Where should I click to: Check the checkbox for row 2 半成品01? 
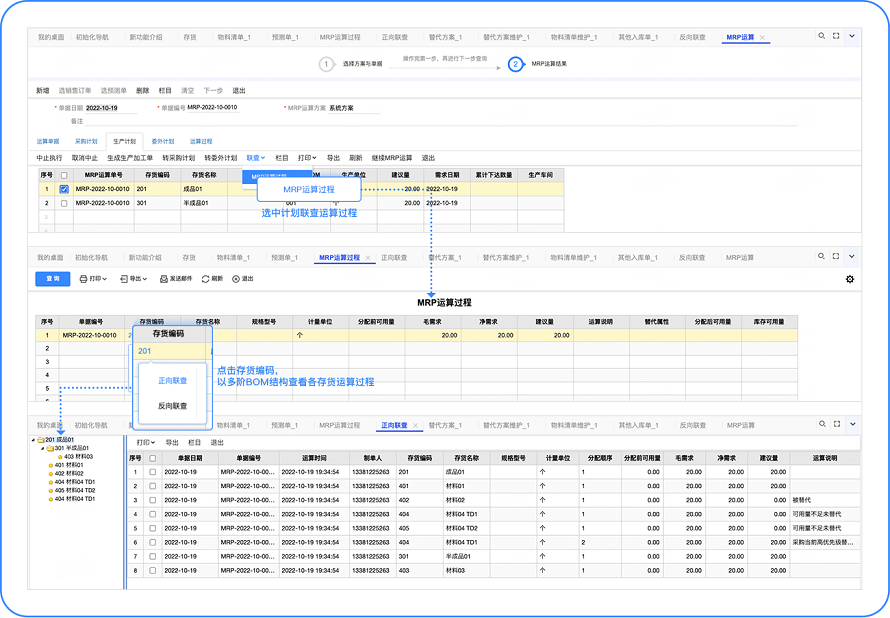click(64, 202)
